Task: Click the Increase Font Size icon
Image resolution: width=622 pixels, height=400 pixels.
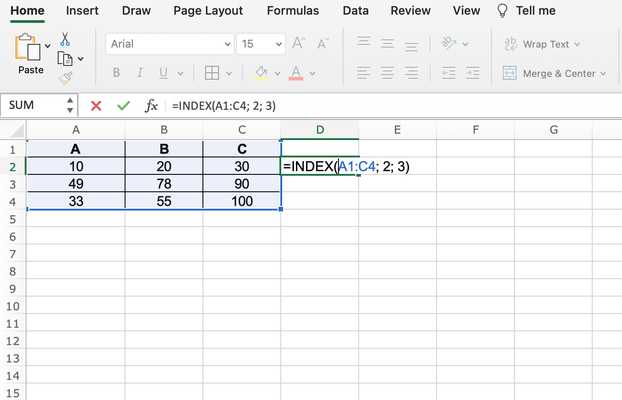Action: click(x=299, y=43)
